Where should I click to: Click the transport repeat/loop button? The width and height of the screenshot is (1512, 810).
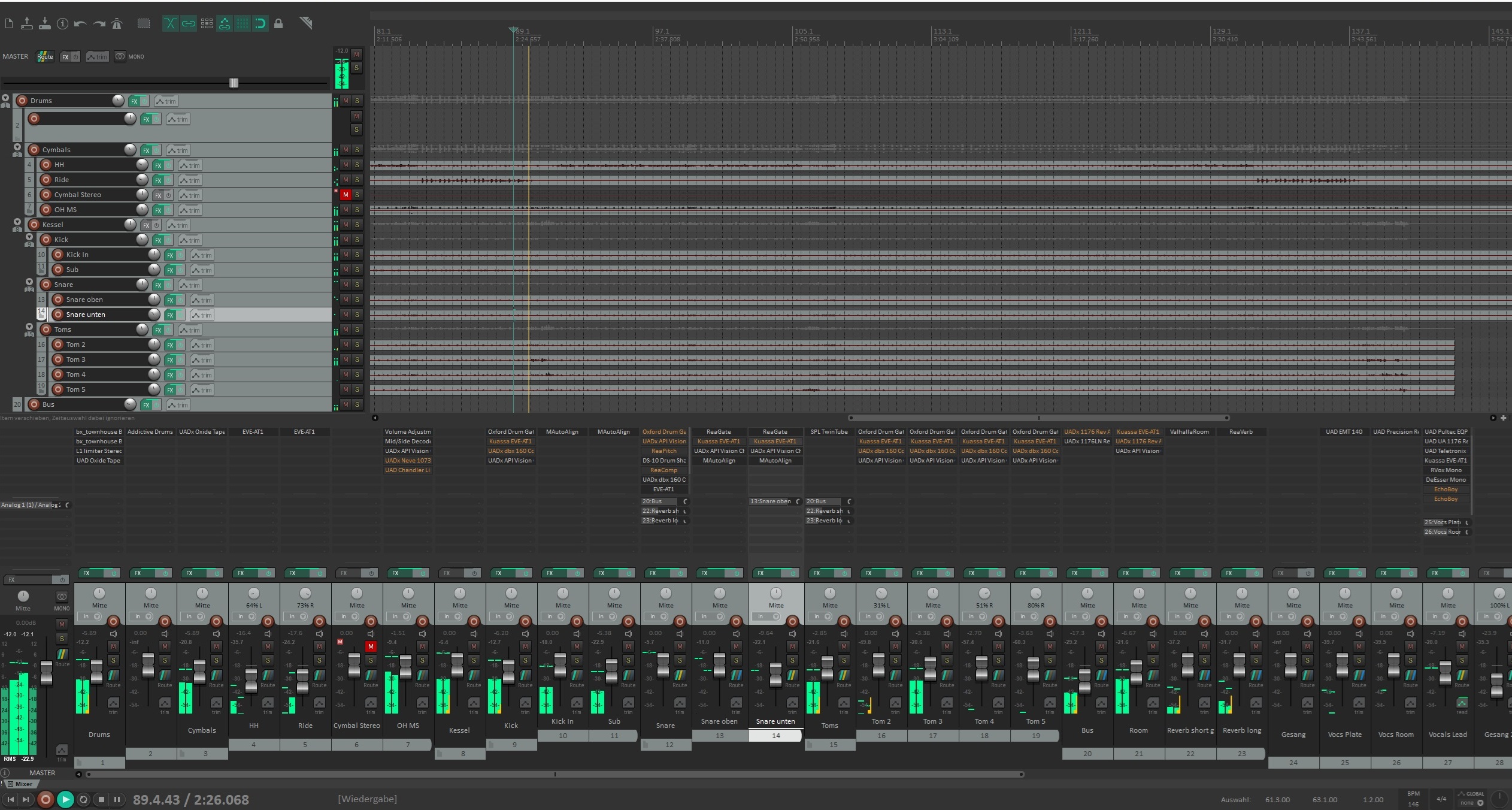point(84,799)
